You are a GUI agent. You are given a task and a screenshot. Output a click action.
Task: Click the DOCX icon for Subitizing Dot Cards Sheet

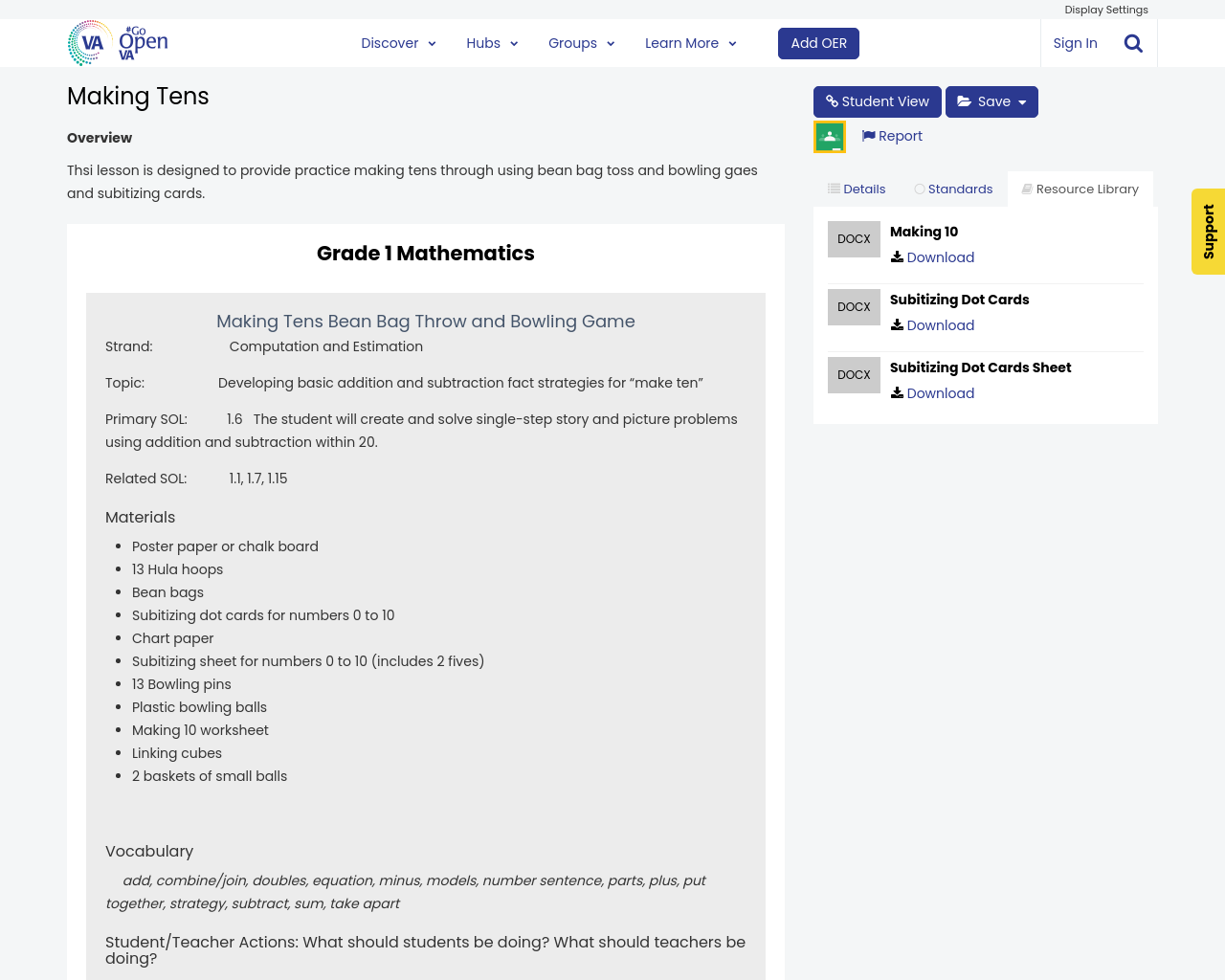[x=854, y=375]
